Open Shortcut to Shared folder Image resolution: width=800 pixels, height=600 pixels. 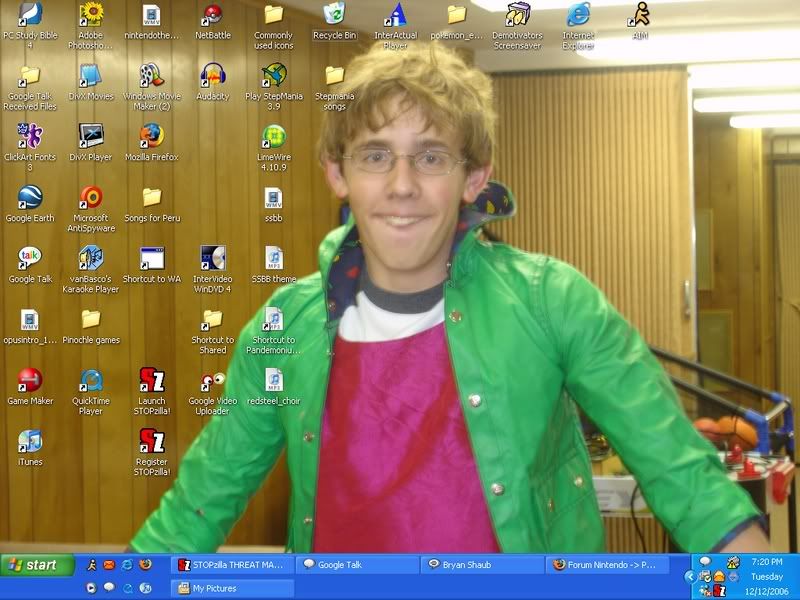213,331
